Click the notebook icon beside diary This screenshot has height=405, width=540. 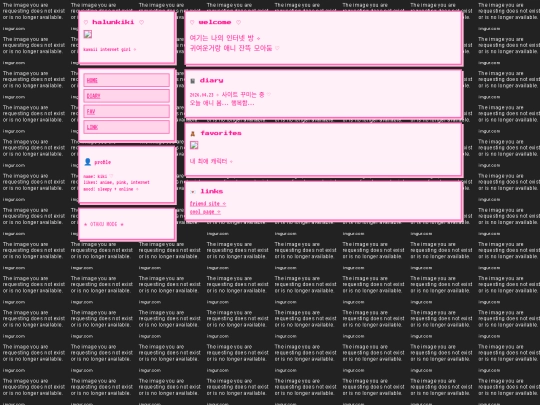click(193, 81)
